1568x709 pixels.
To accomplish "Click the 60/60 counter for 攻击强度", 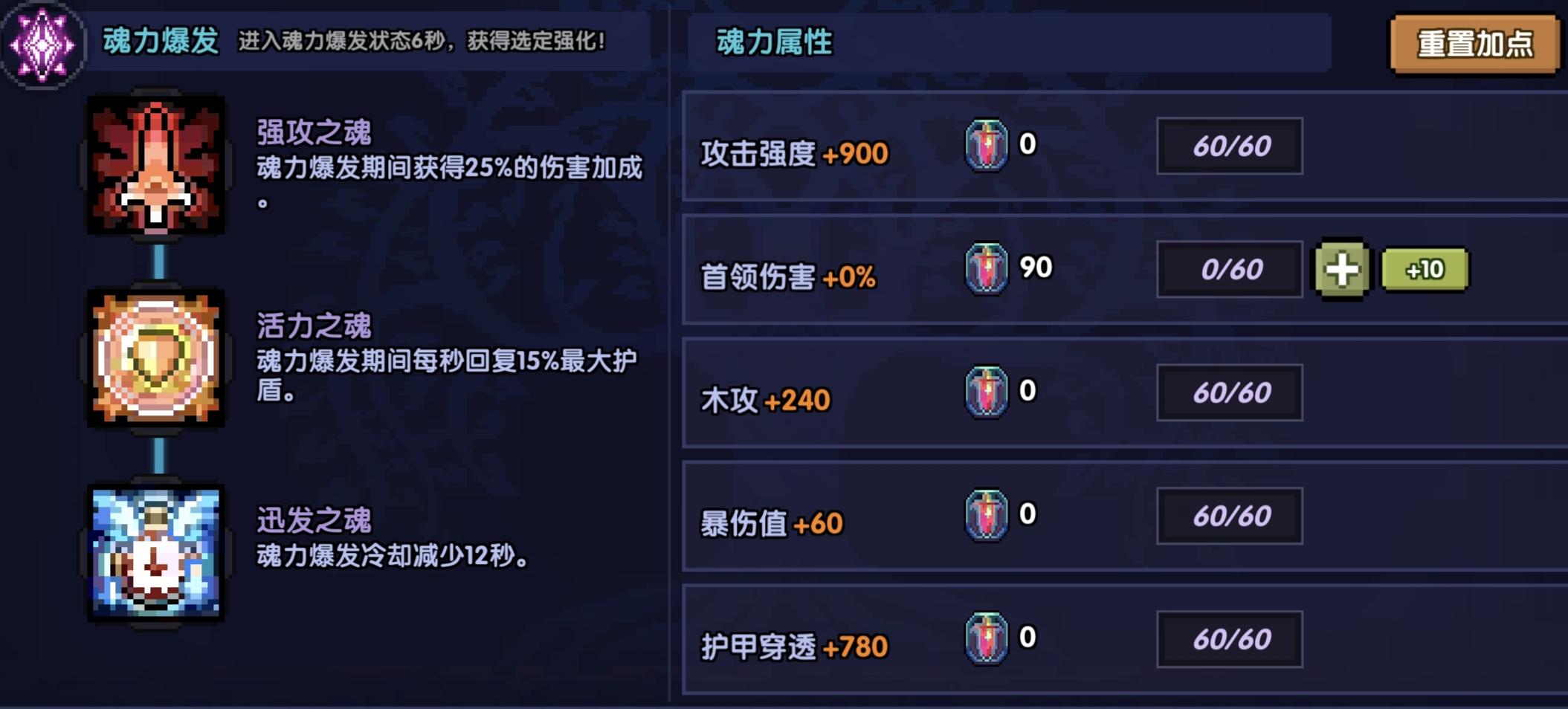I will coord(1230,146).
